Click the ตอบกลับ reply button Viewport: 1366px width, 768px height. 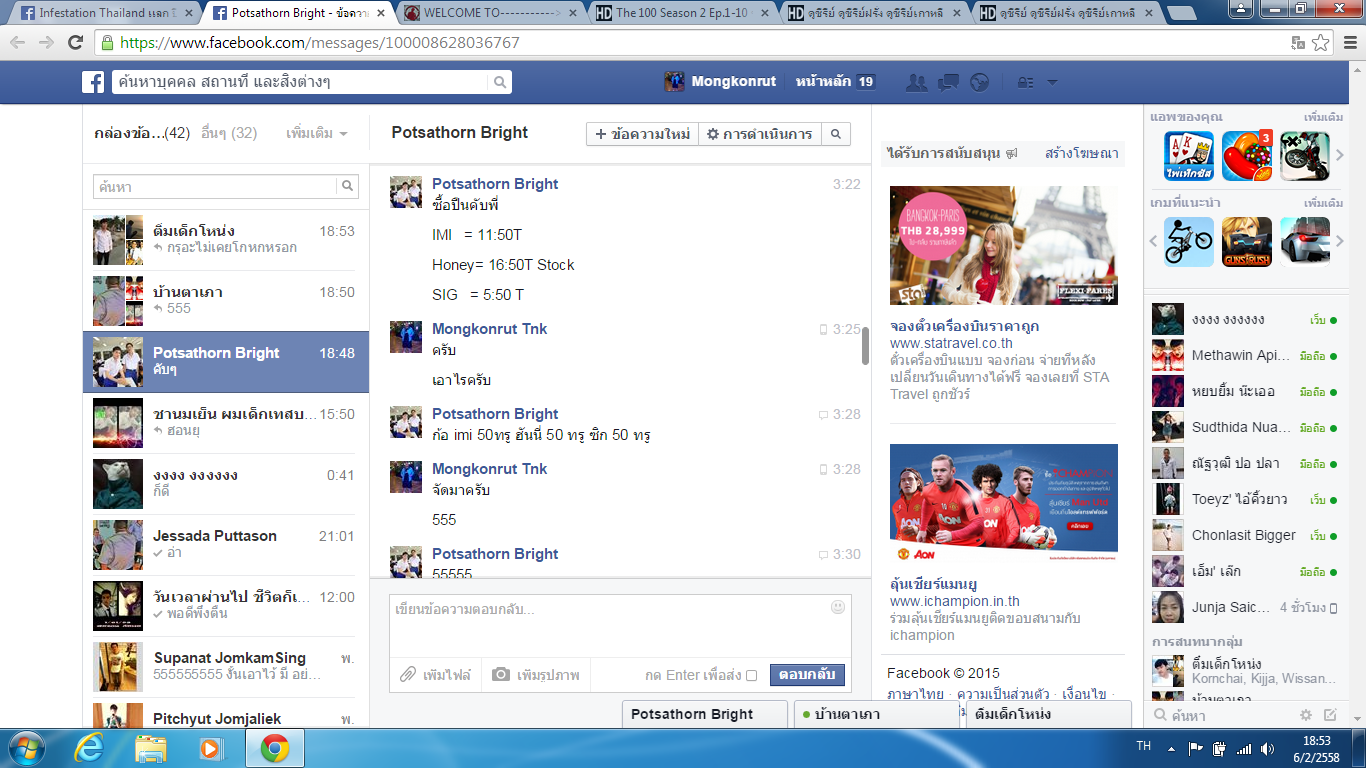coord(807,675)
